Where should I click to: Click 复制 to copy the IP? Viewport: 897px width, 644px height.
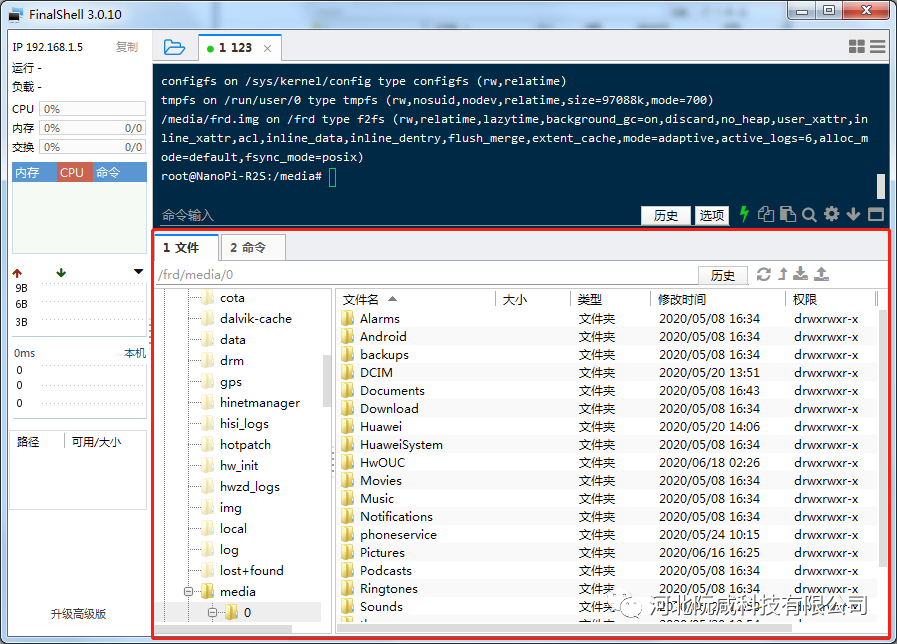coord(126,47)
